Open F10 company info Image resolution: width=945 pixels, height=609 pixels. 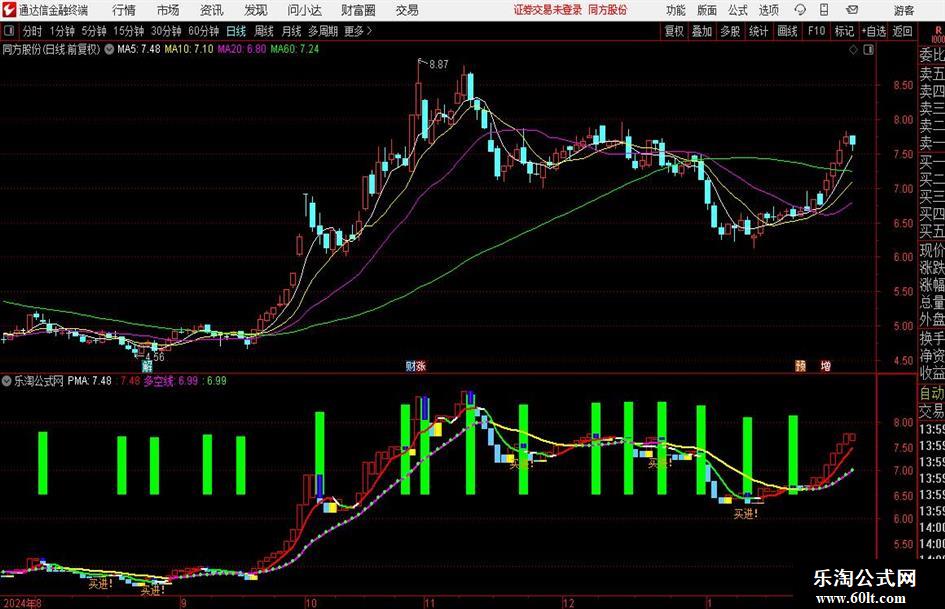(816, 31)
